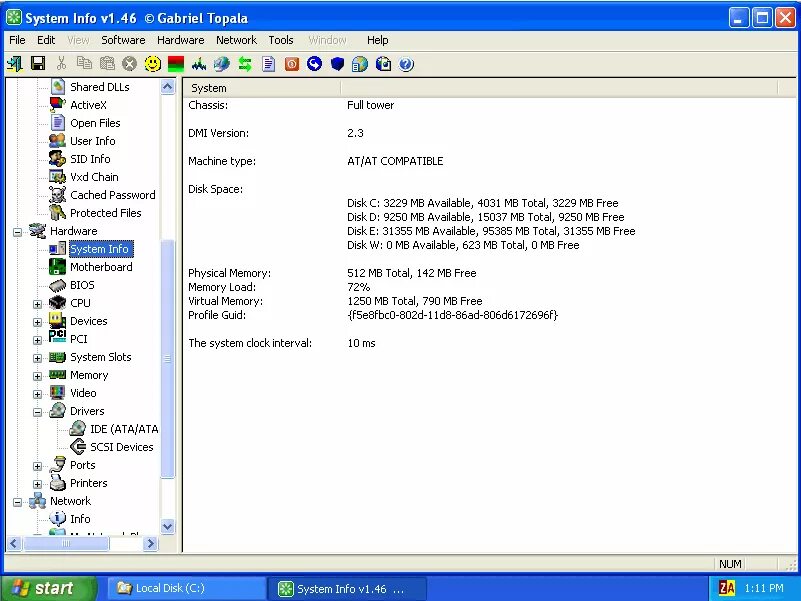
Task: Click the globe with page toolbar icon
Action: pyautogui.click(x=360, y=64)
